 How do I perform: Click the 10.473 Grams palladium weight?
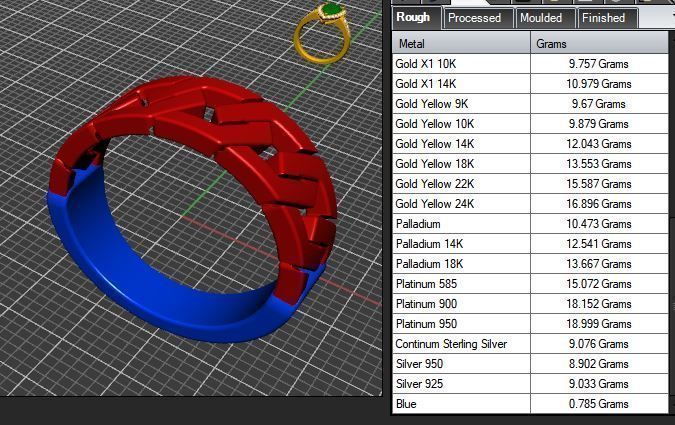[x=598, y=224]
